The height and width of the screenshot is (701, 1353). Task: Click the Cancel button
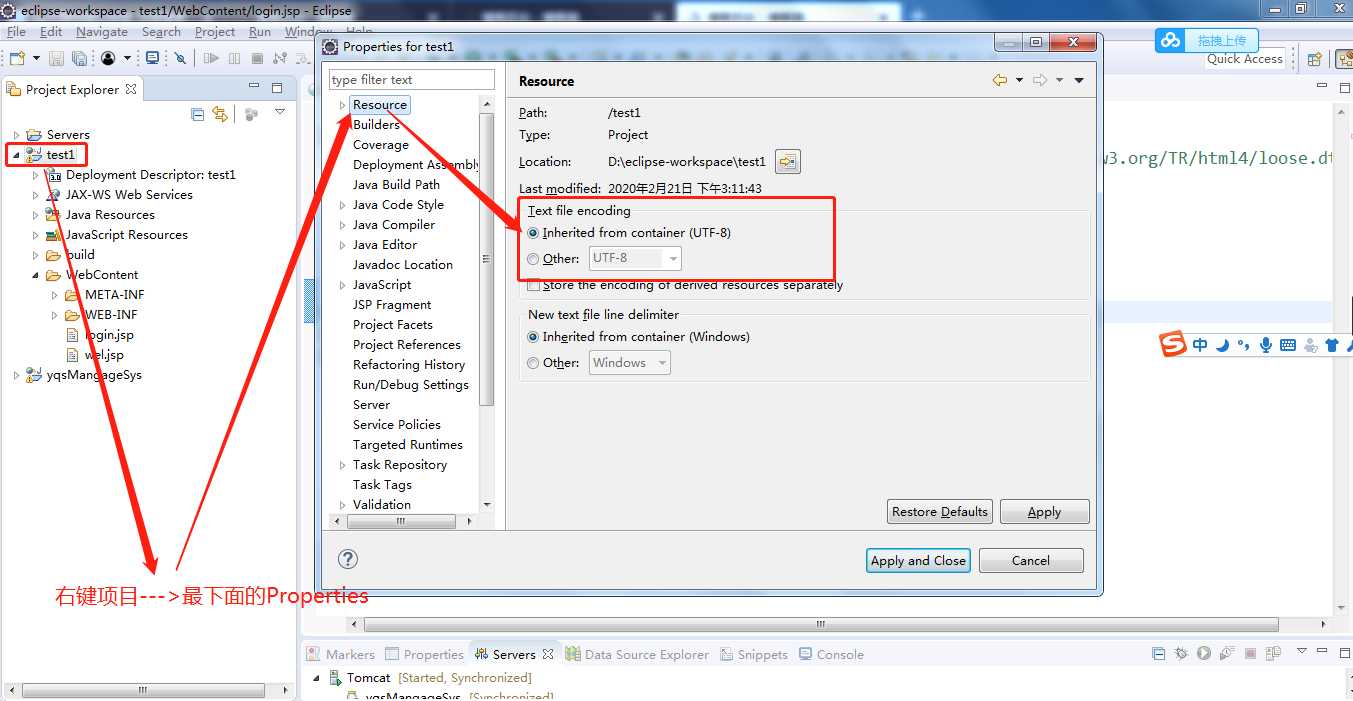[1031, 560]
